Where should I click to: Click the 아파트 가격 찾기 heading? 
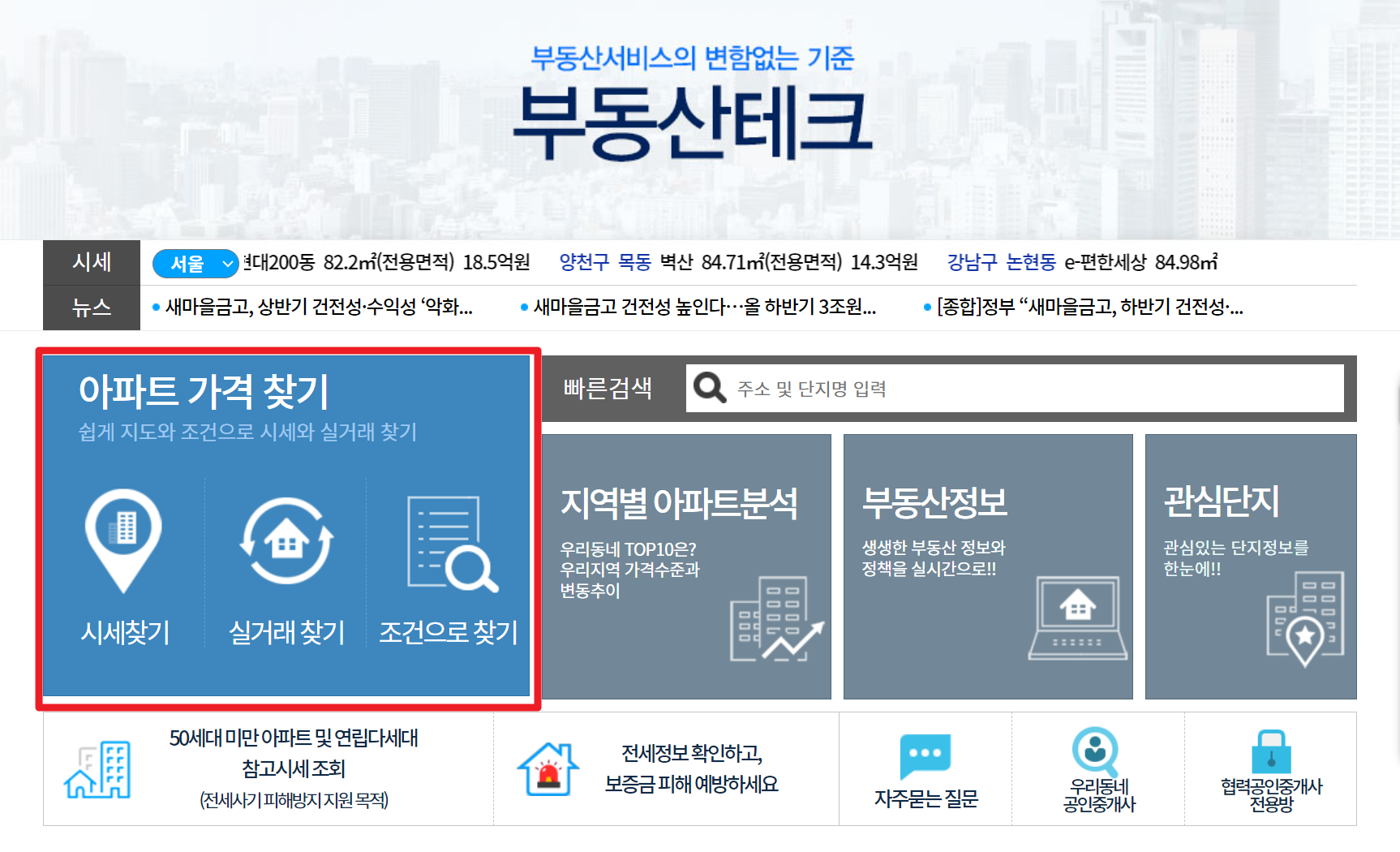(x=204, y=391)
